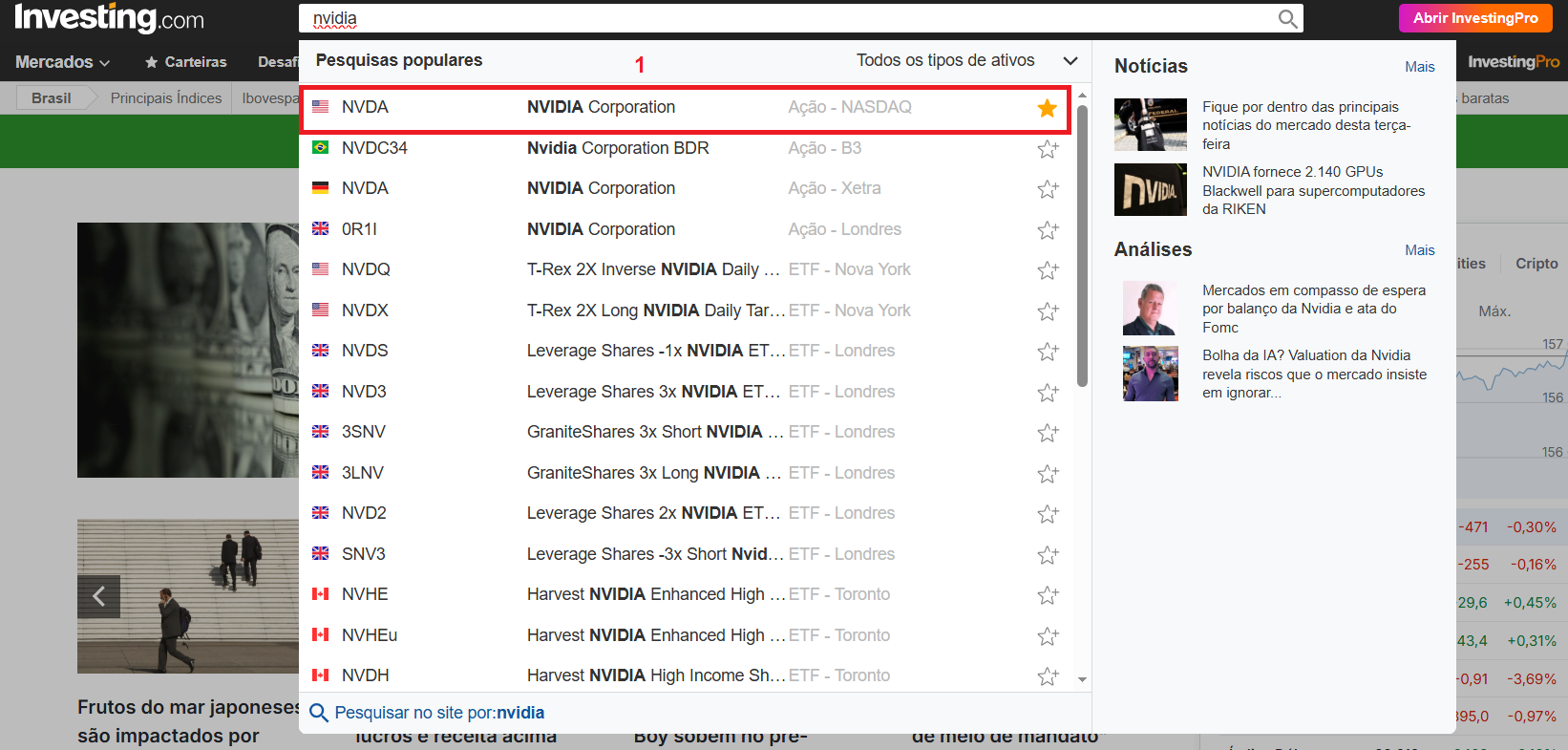The width and height of the screenshot is (1568, 750).
Task: Click the magnifier icon in search bar
Action: pos(1287,19)
